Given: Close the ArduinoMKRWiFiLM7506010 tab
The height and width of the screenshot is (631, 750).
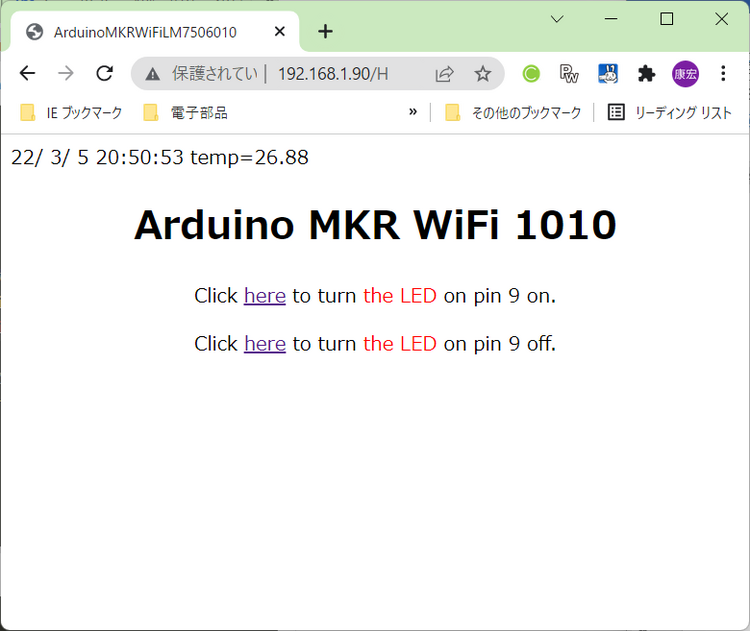Looking at the screenshot, I should 279,31.
